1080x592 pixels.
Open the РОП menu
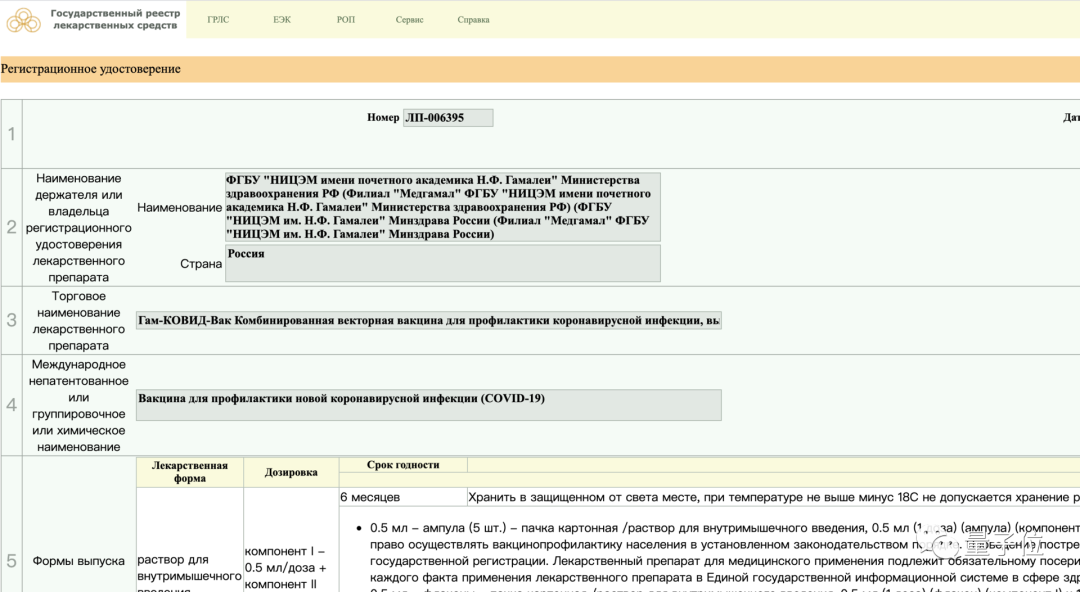click(346, 20)
